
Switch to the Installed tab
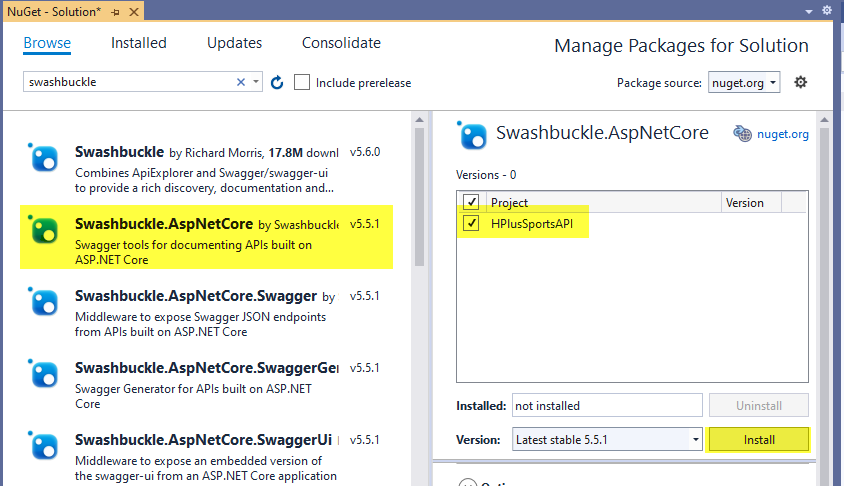(139, 43)
